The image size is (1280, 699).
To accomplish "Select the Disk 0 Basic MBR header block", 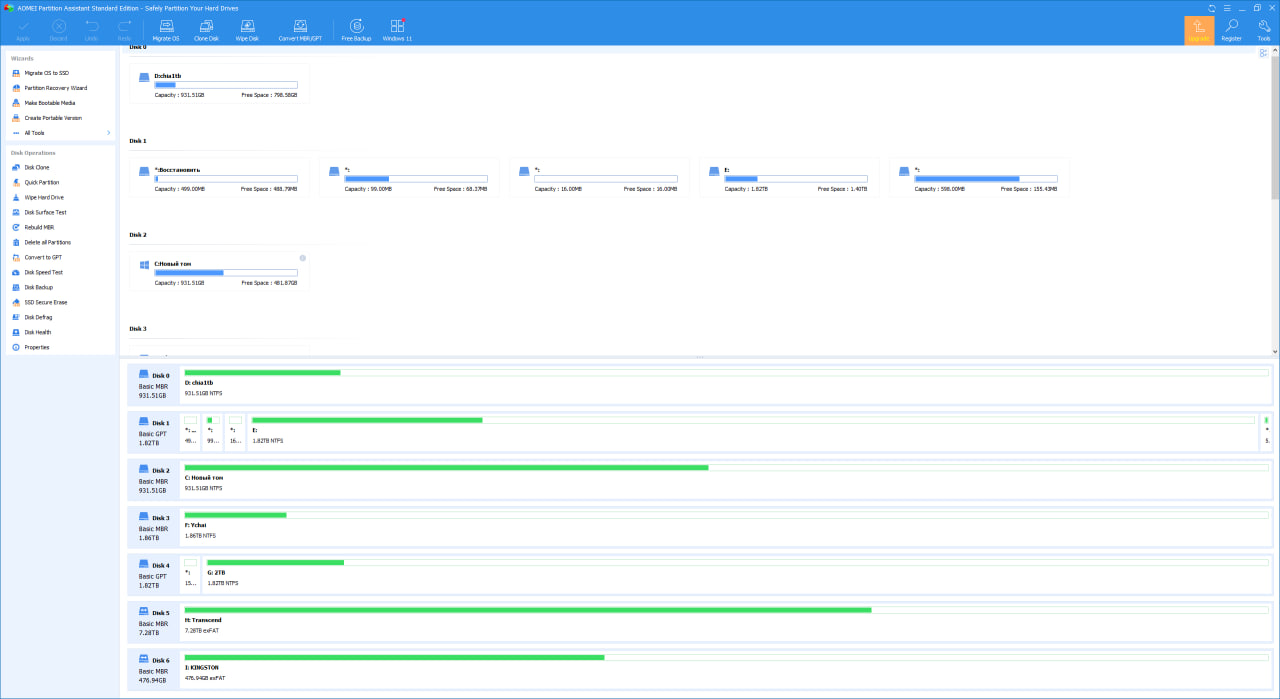I will [x=153, y=384].
